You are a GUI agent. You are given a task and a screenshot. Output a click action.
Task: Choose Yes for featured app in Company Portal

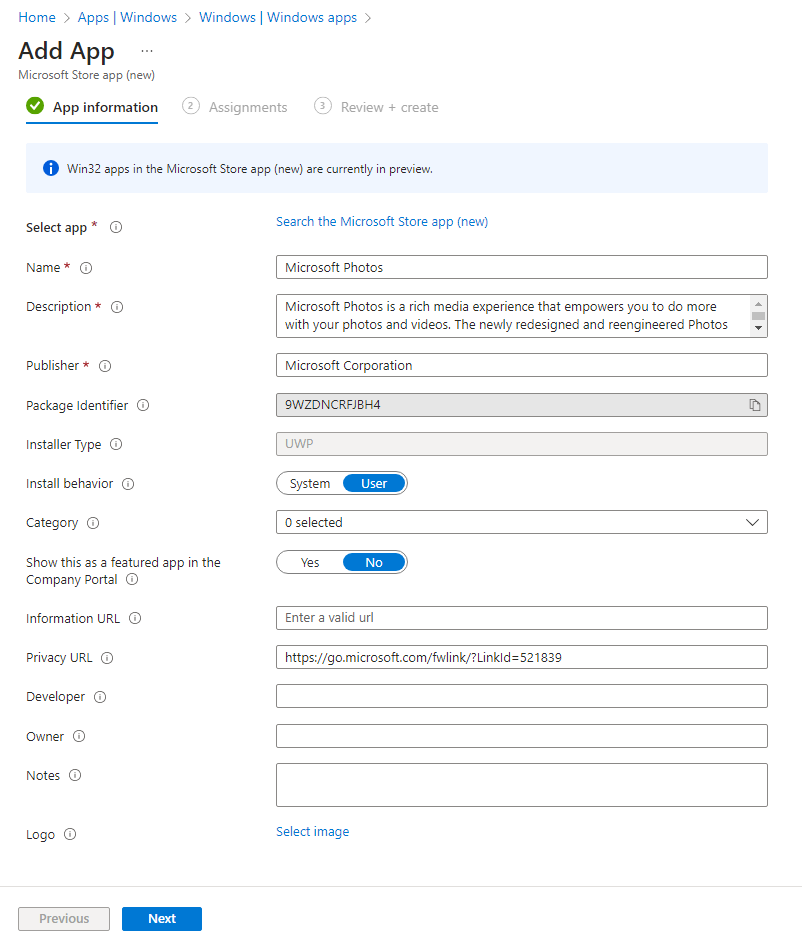[310, 563]
